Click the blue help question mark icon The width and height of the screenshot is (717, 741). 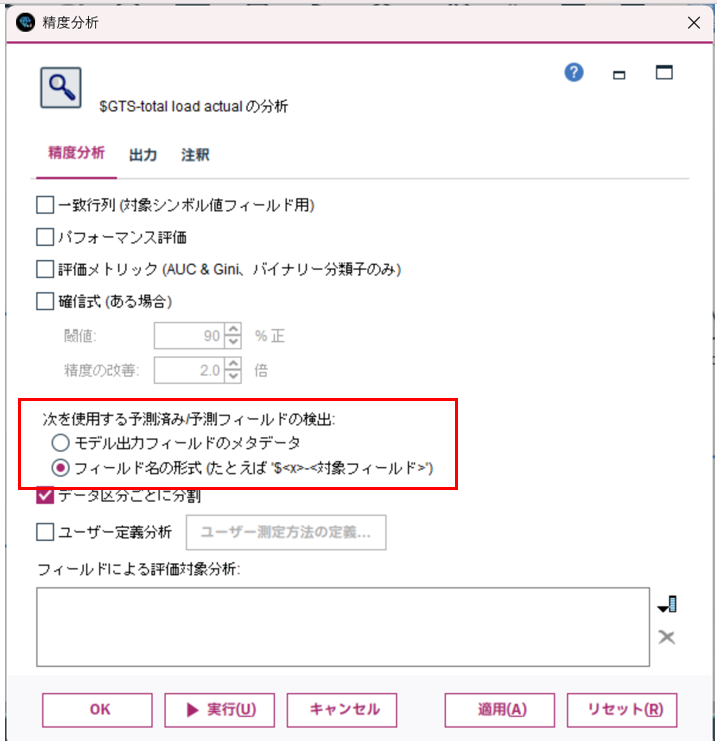click(x=574, y=73)
